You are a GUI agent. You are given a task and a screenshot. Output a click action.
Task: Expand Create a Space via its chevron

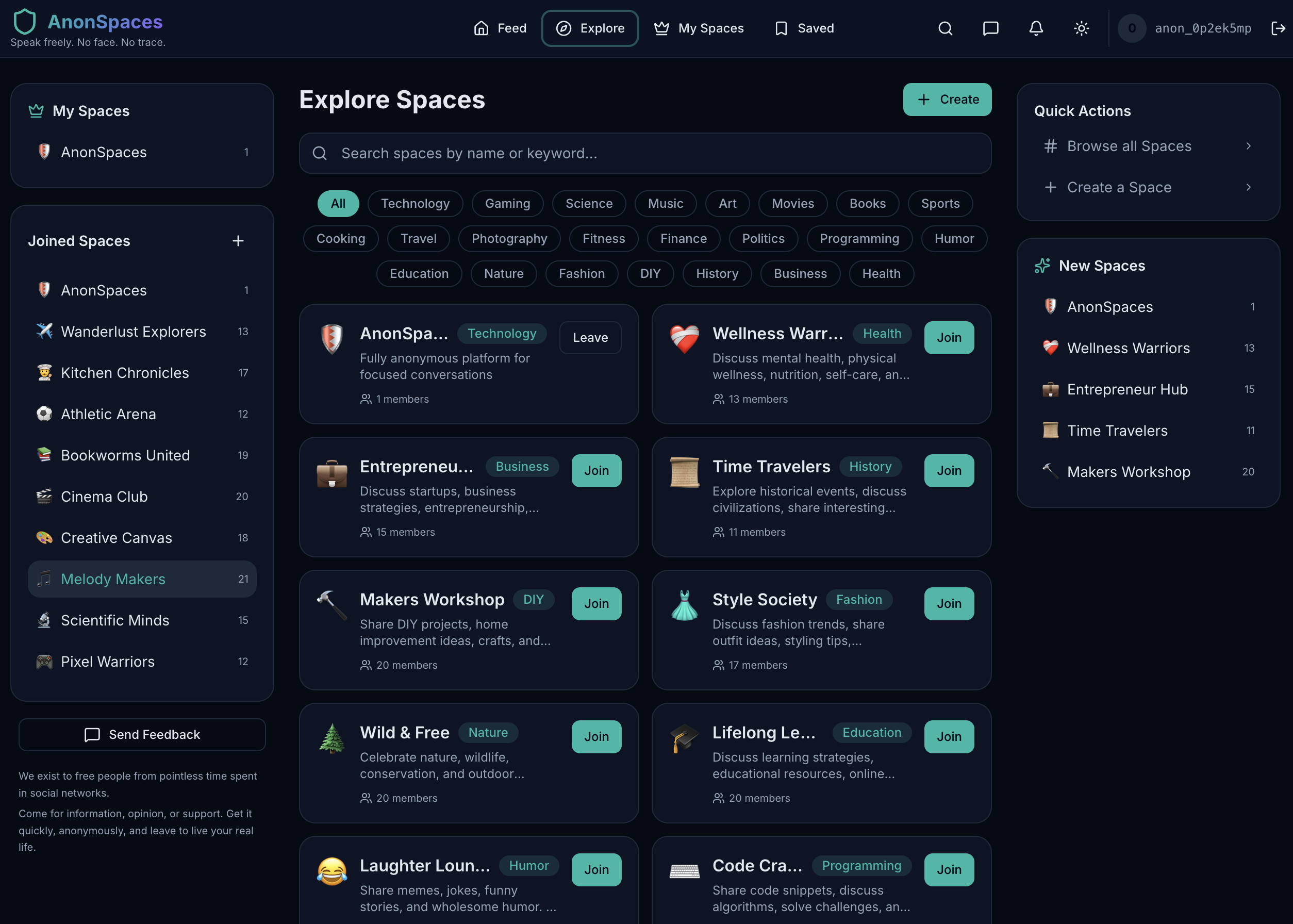[1248, 187]
